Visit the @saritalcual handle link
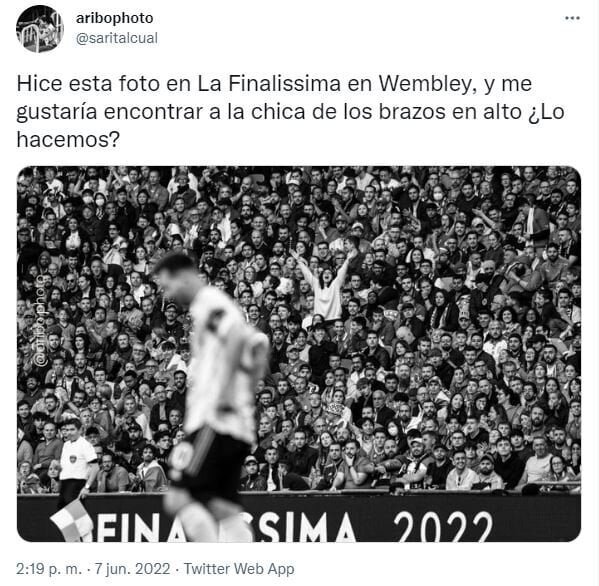This screenshot has width=599, height=586. 117,38
